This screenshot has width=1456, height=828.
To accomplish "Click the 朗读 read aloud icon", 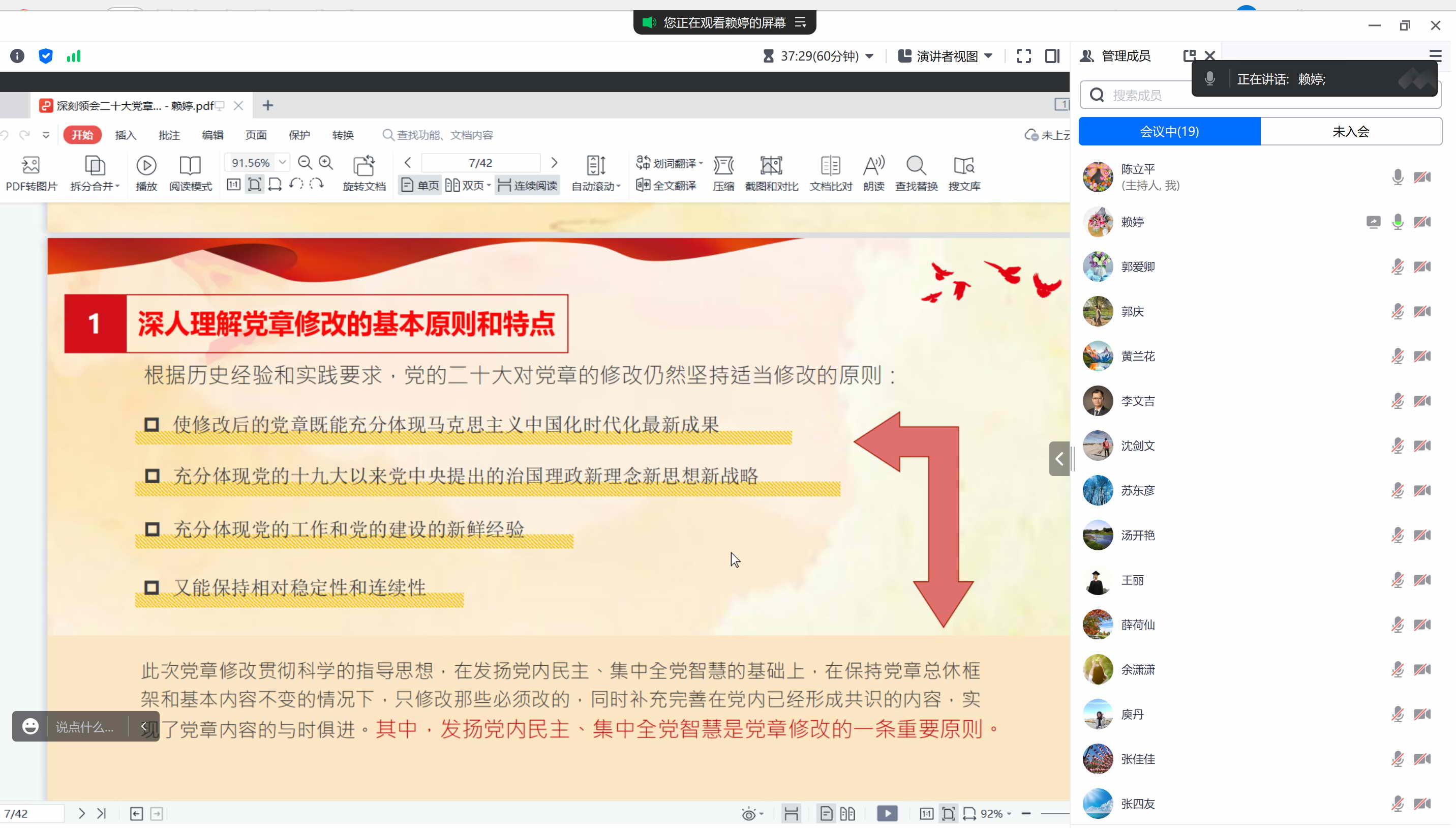I will 873,165.
